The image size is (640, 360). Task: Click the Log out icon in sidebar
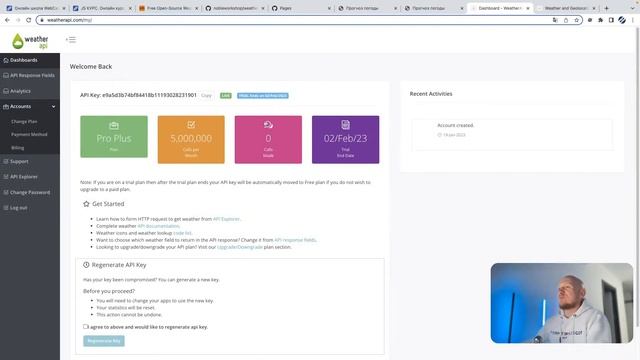click(x=6, y=208)
